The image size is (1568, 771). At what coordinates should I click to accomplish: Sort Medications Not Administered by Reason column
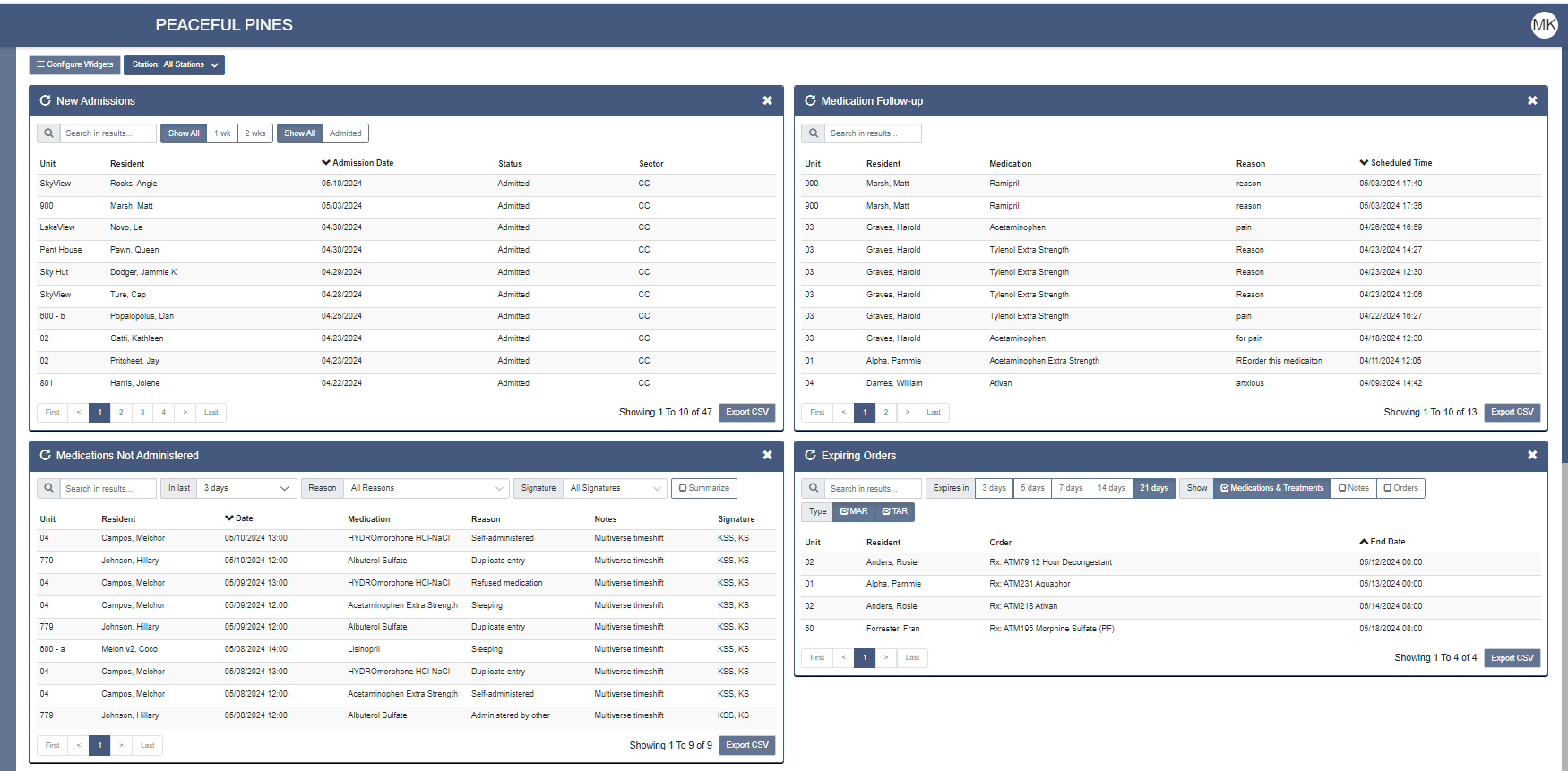pyautogui.click(x=486, y=519)
